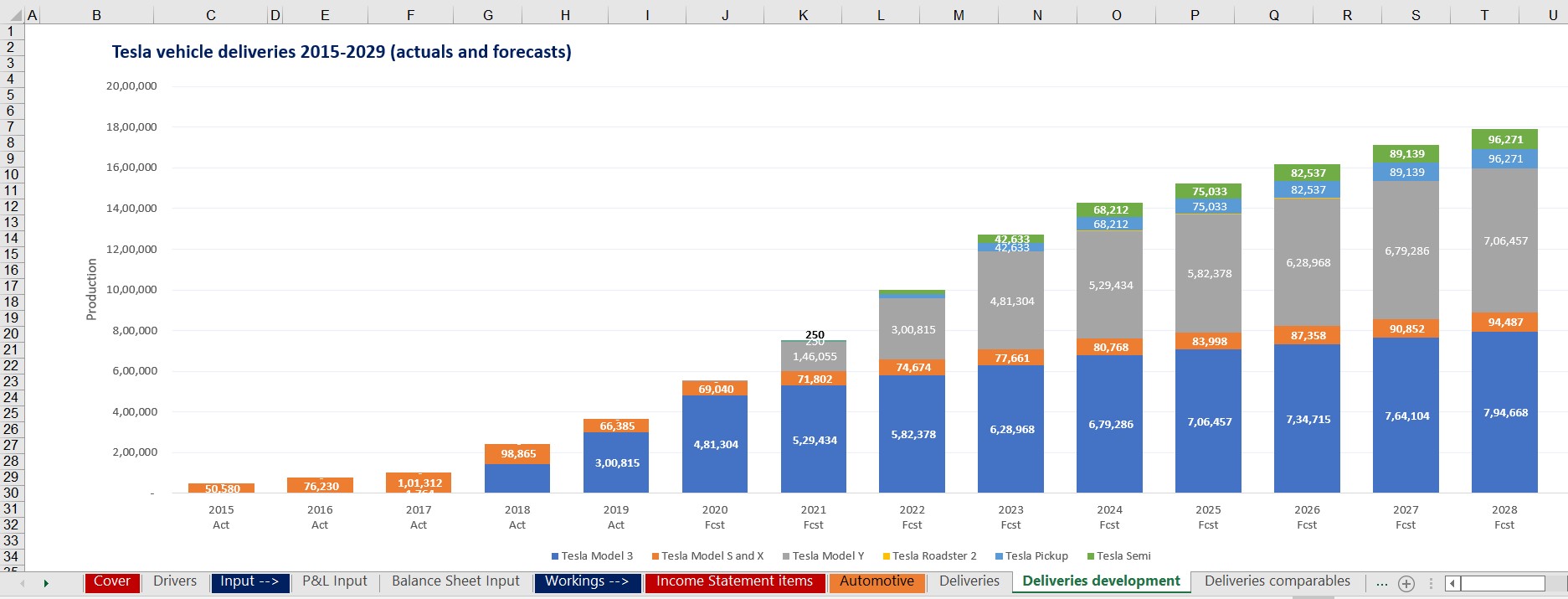This screenshot has height=599, width=1568.
Task: Click the 2027 grey segment labeled 6,79,286
Action: coord(1406,250)
